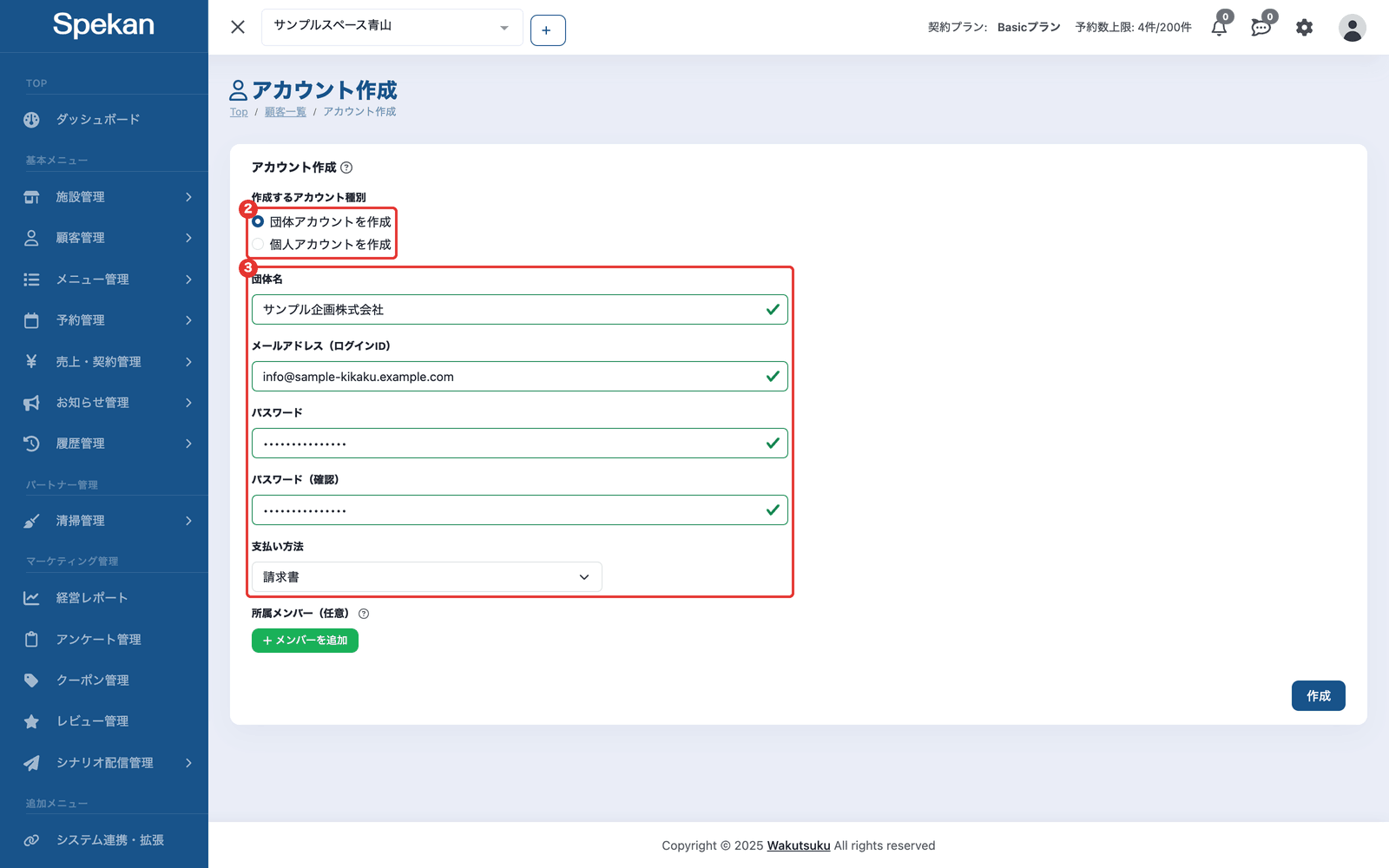Image resolution: width=1389 pixels, height=868 pixels.
Task: Follow the Top breadcrumb link
Action: tap(239, 112)
